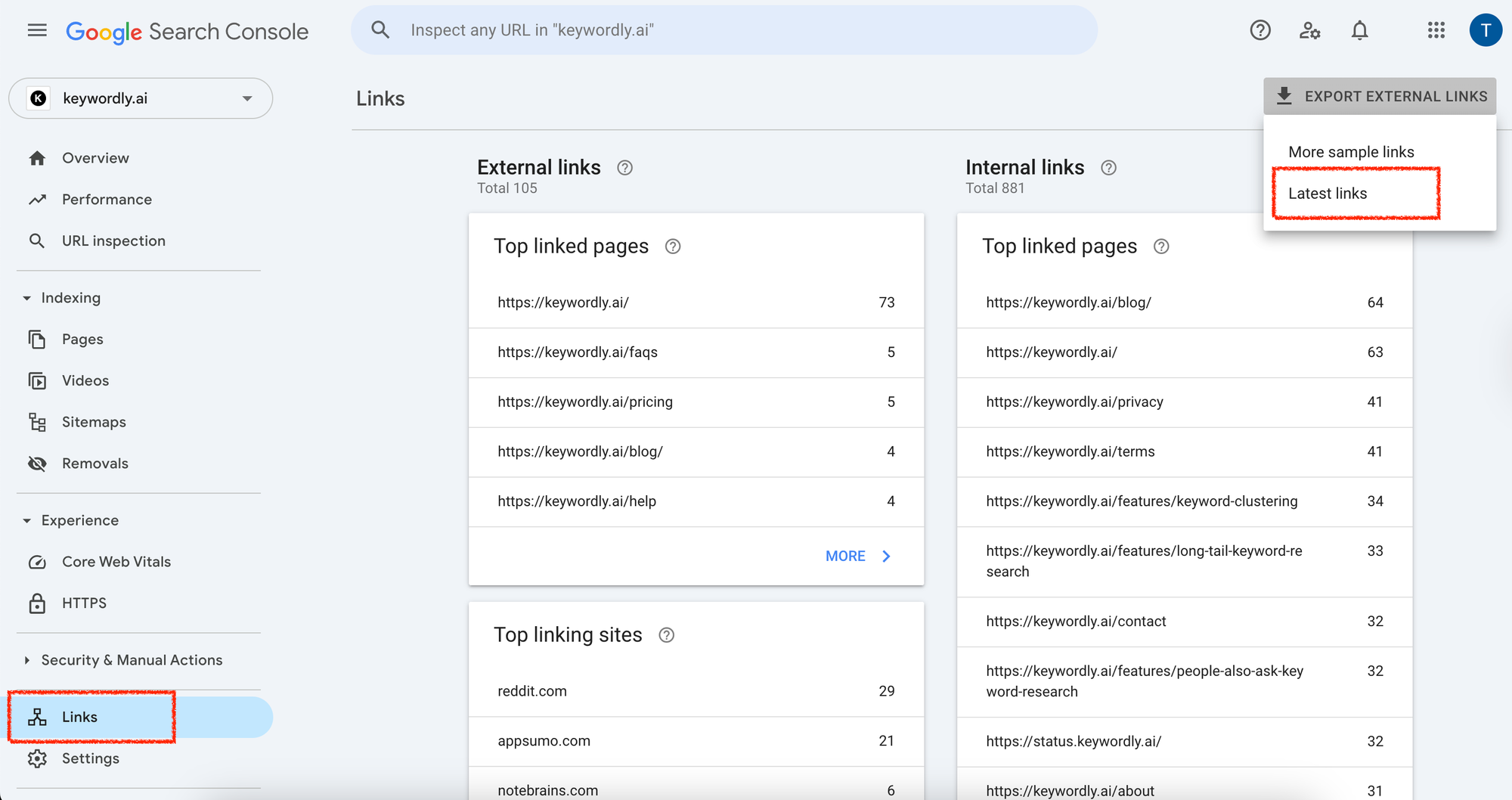Click EXPORT EXTERNAL LINKS button

tap(1380, 96)
